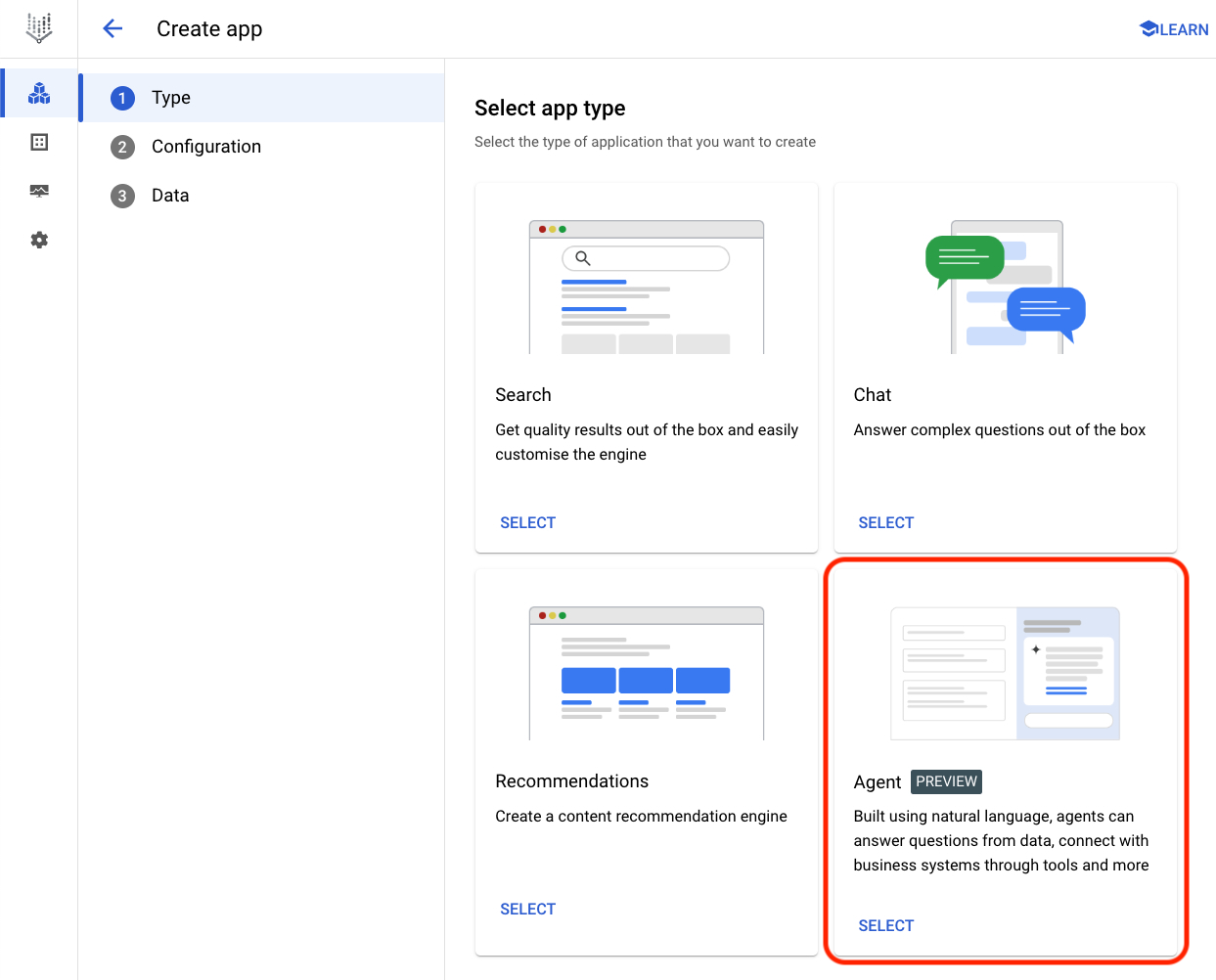1216x980 pixels.
Task: Choose SELECT under the Chat app type
Action: click(x=885, y=522)
